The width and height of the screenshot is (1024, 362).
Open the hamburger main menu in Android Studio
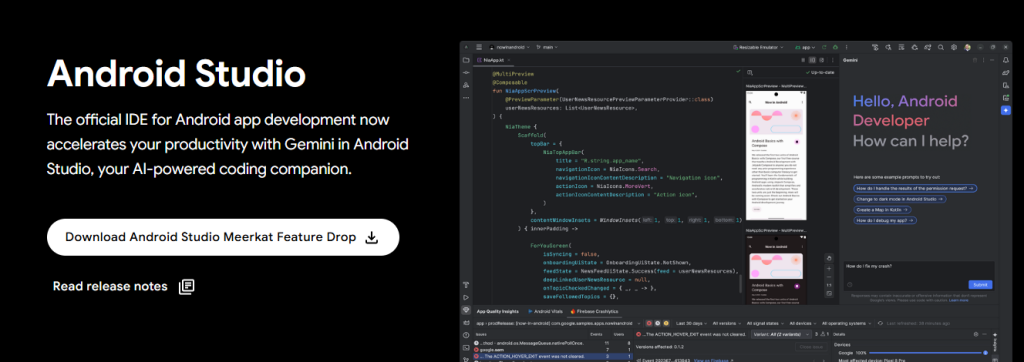coord(479,47)
